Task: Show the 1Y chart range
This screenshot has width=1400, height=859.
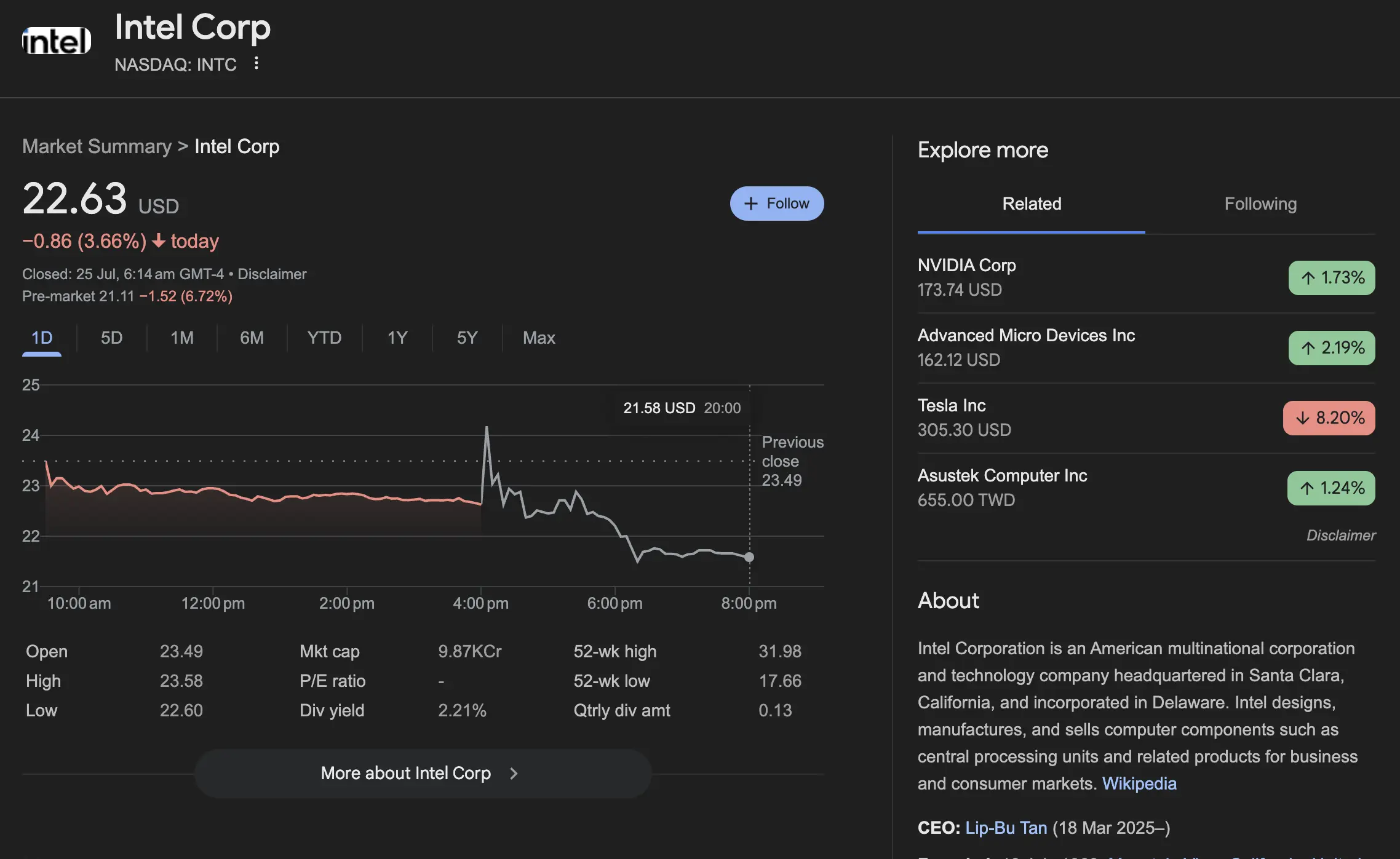Action: click(x=397, y=338)
